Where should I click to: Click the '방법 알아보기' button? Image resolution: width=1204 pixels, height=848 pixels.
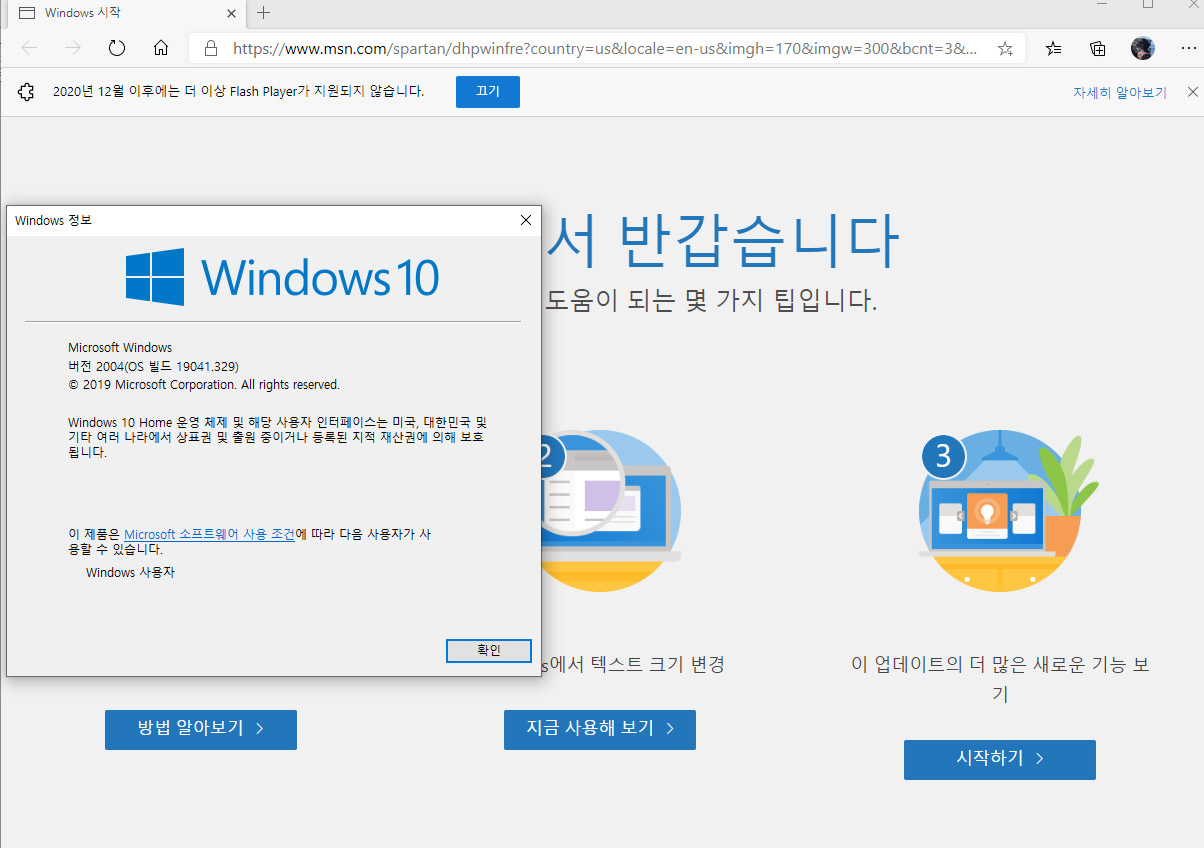pos(201,729)
